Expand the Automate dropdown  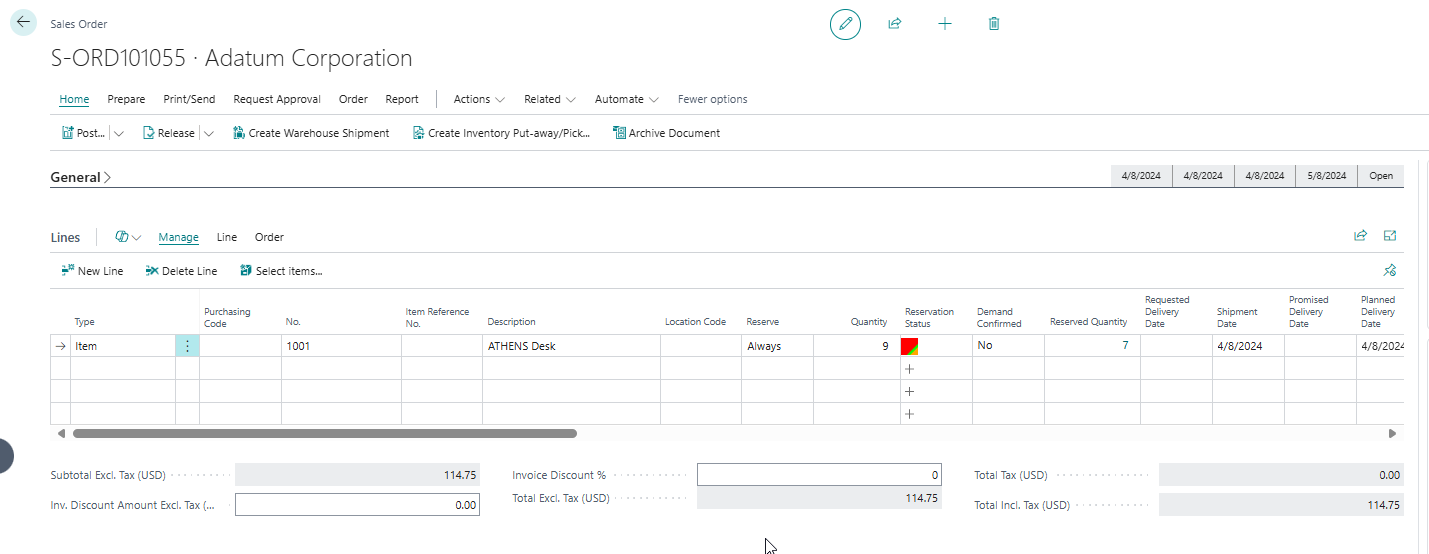pos(627,99)
